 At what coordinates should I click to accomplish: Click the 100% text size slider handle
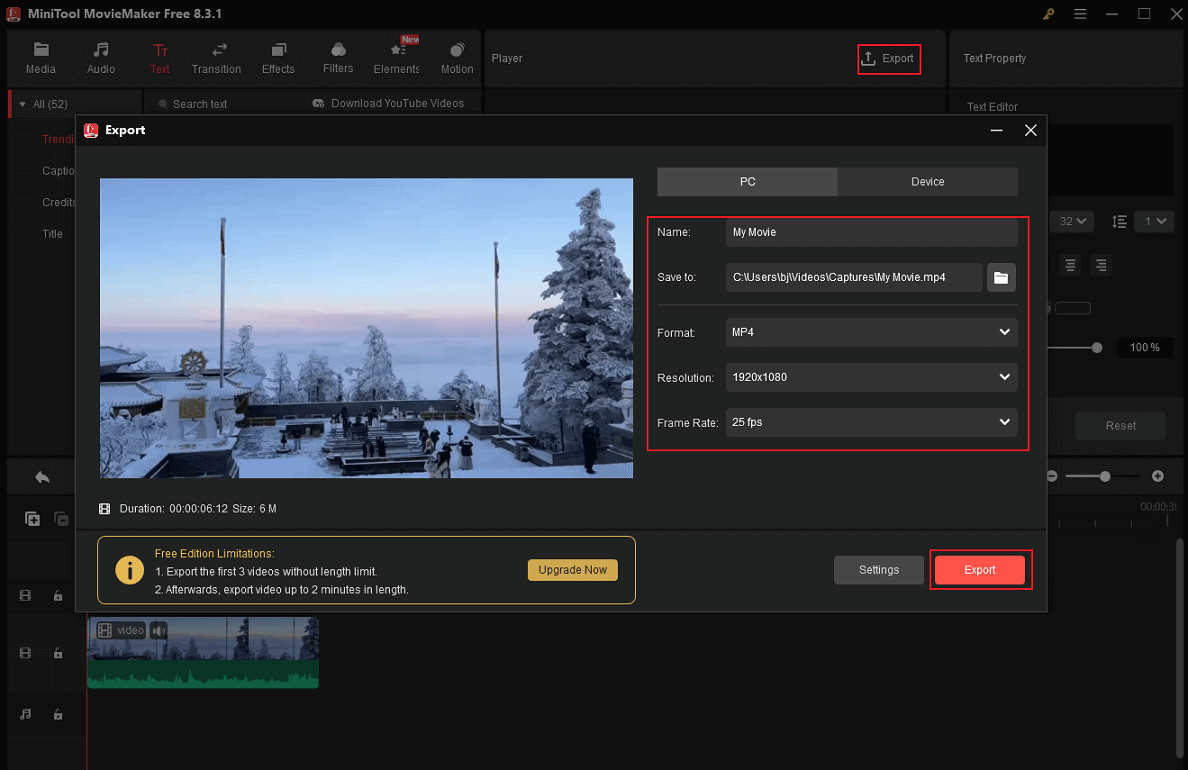coord(1095,347)
